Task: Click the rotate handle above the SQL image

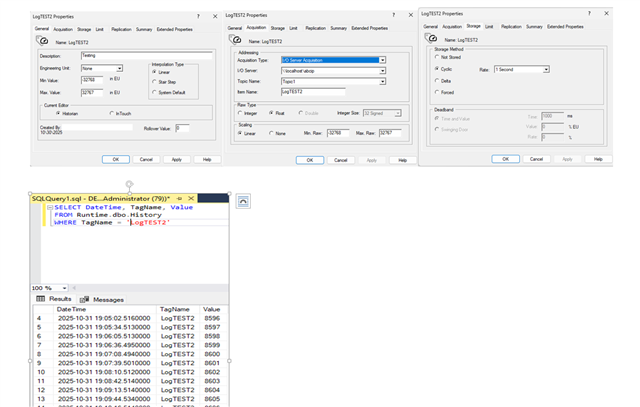Action: point(129,184)
